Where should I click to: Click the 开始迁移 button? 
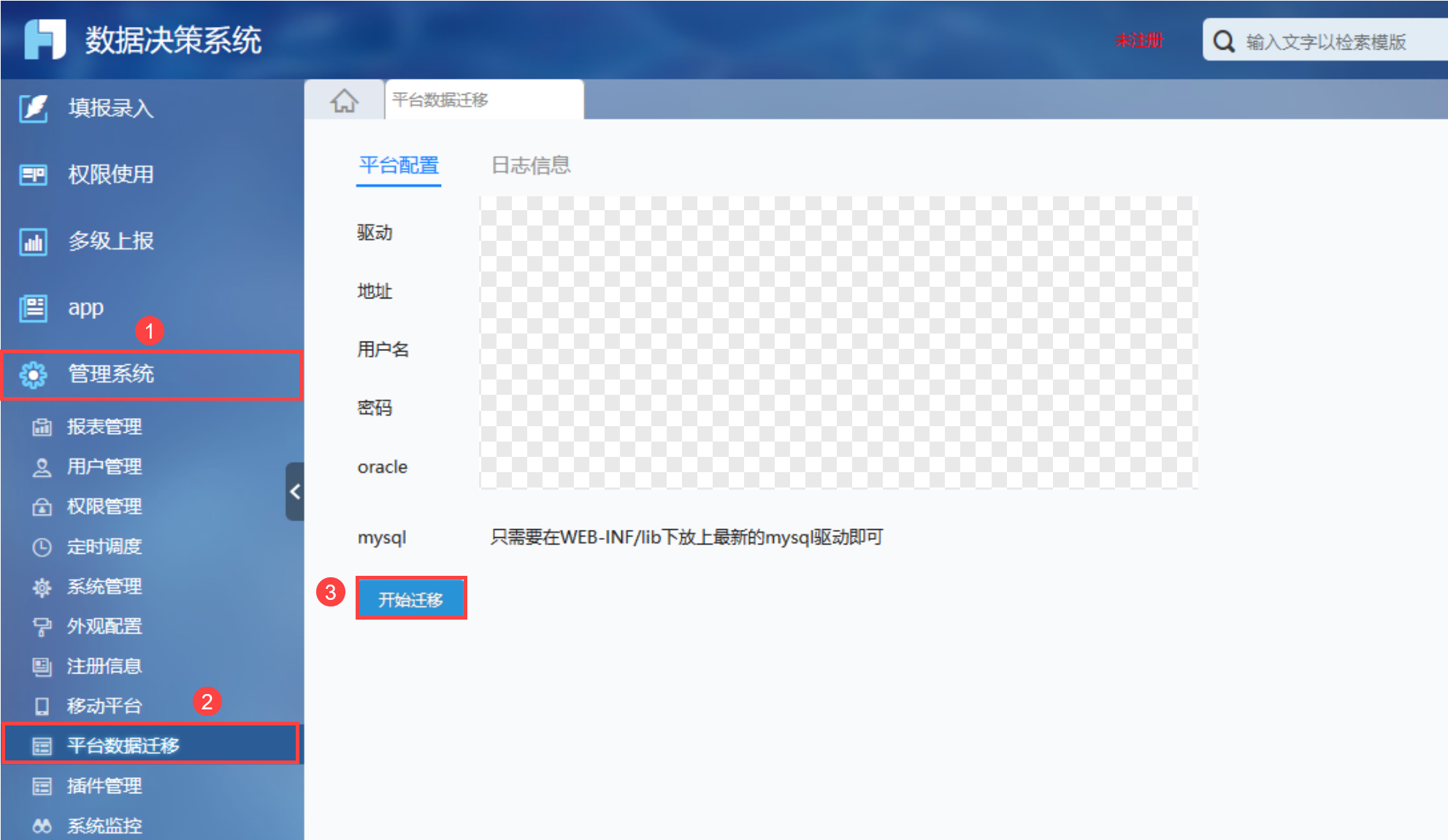coord(411,599)
